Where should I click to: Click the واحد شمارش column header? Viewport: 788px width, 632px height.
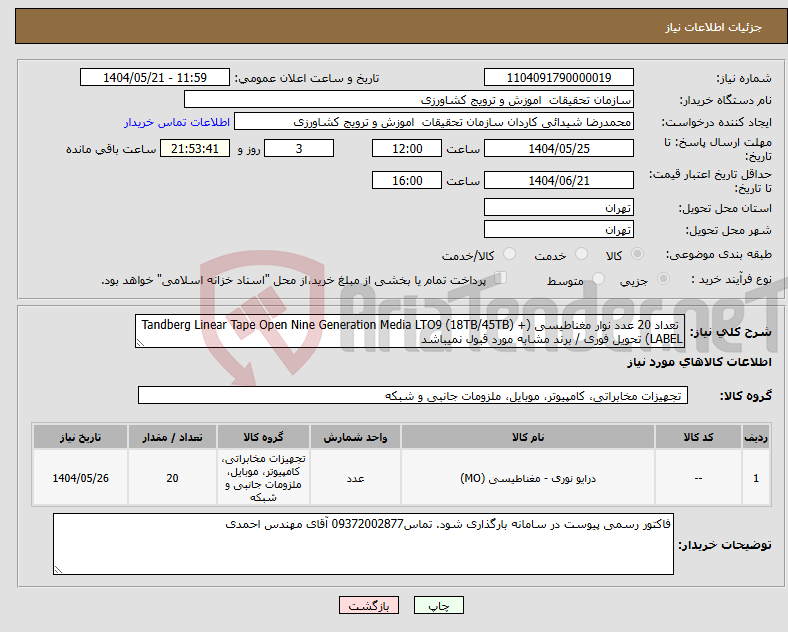coord(355,437)
